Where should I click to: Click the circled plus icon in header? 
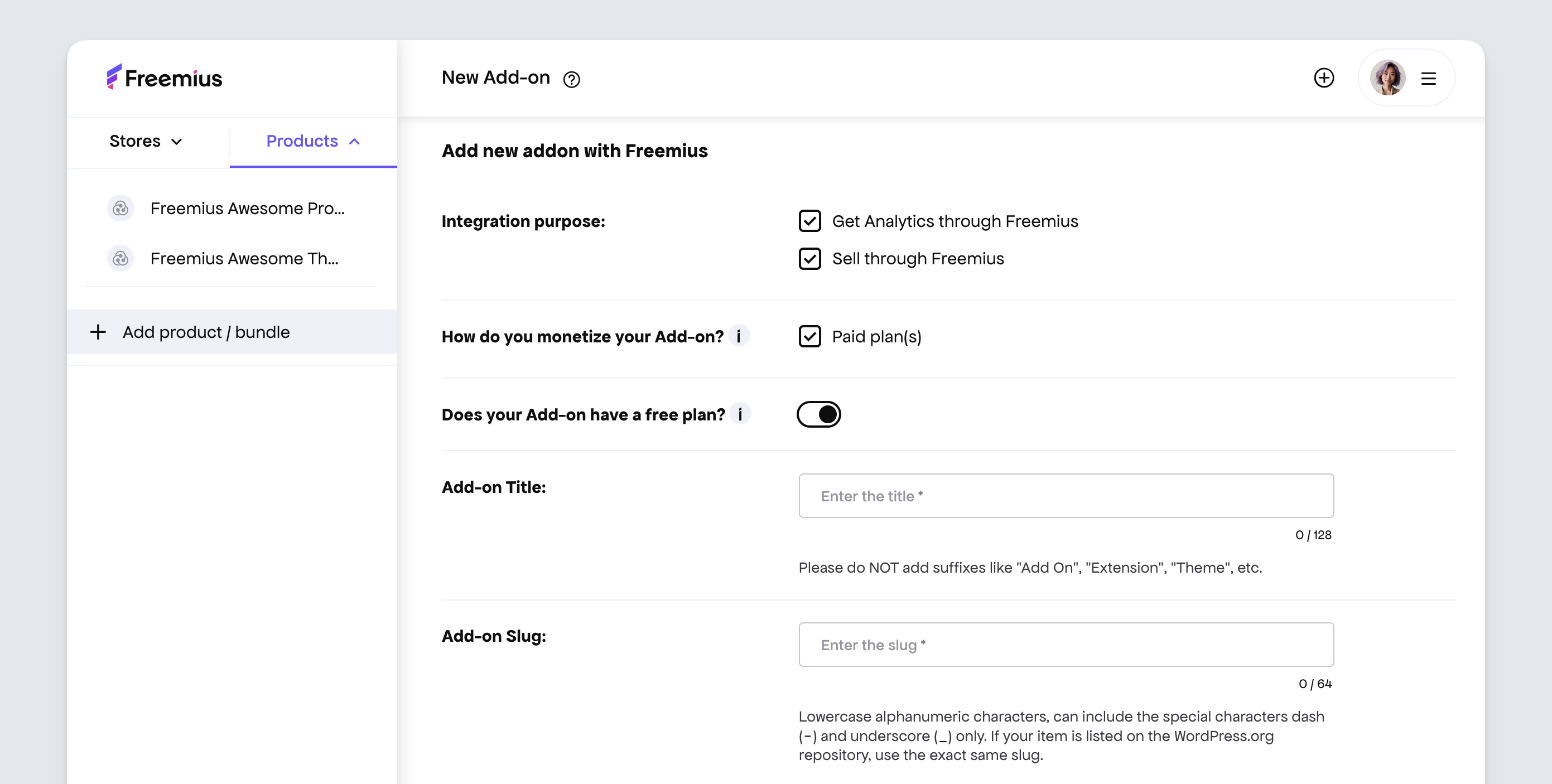(1324, 78)
